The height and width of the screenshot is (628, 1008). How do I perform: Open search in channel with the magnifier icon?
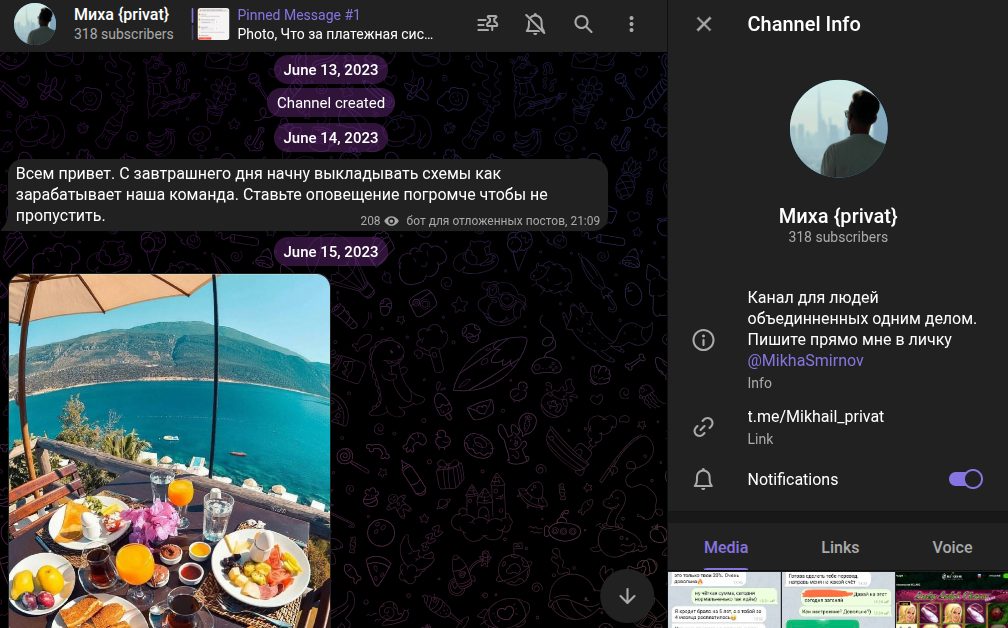point(583,24)
